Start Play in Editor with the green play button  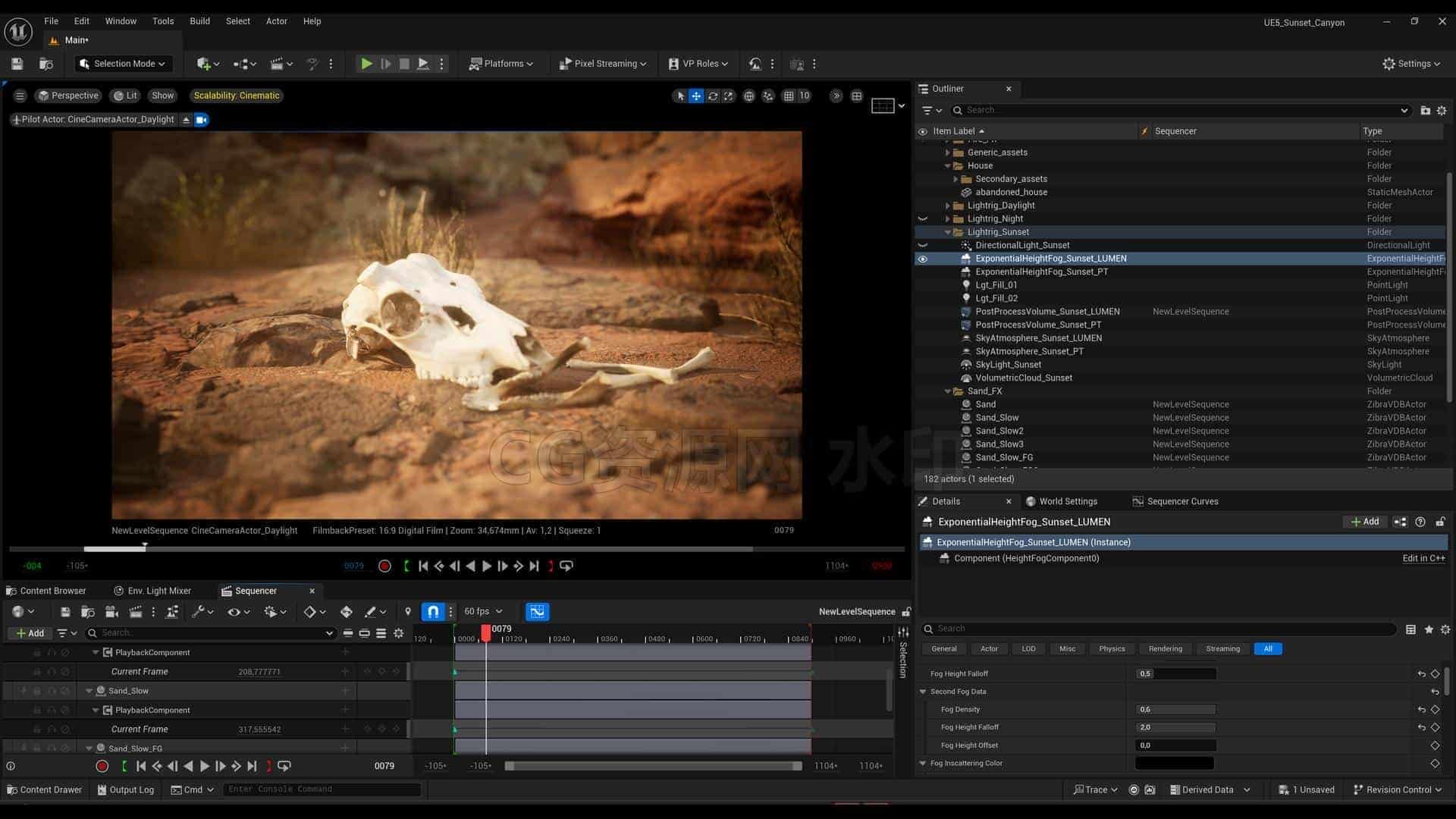pos(366,64)
